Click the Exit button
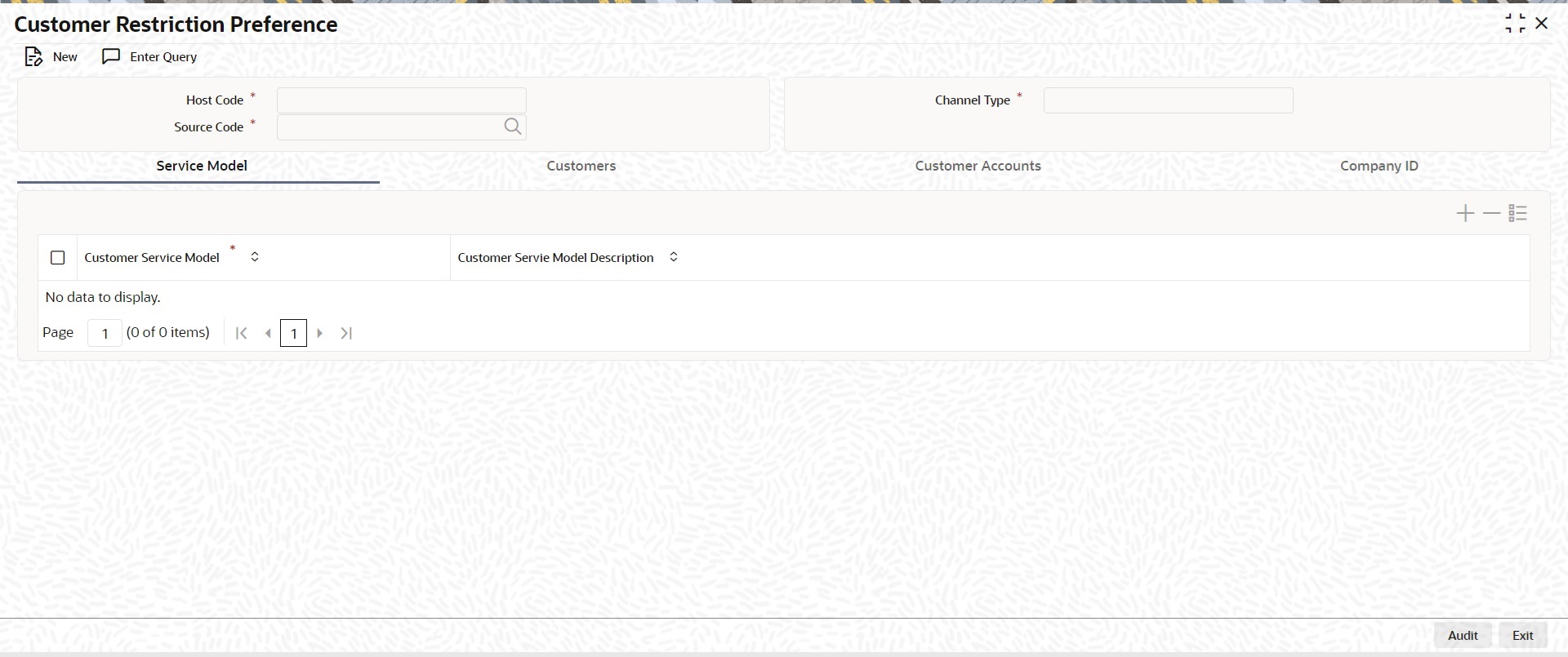Viewport: 1568px width, 657px height. 1523,636
